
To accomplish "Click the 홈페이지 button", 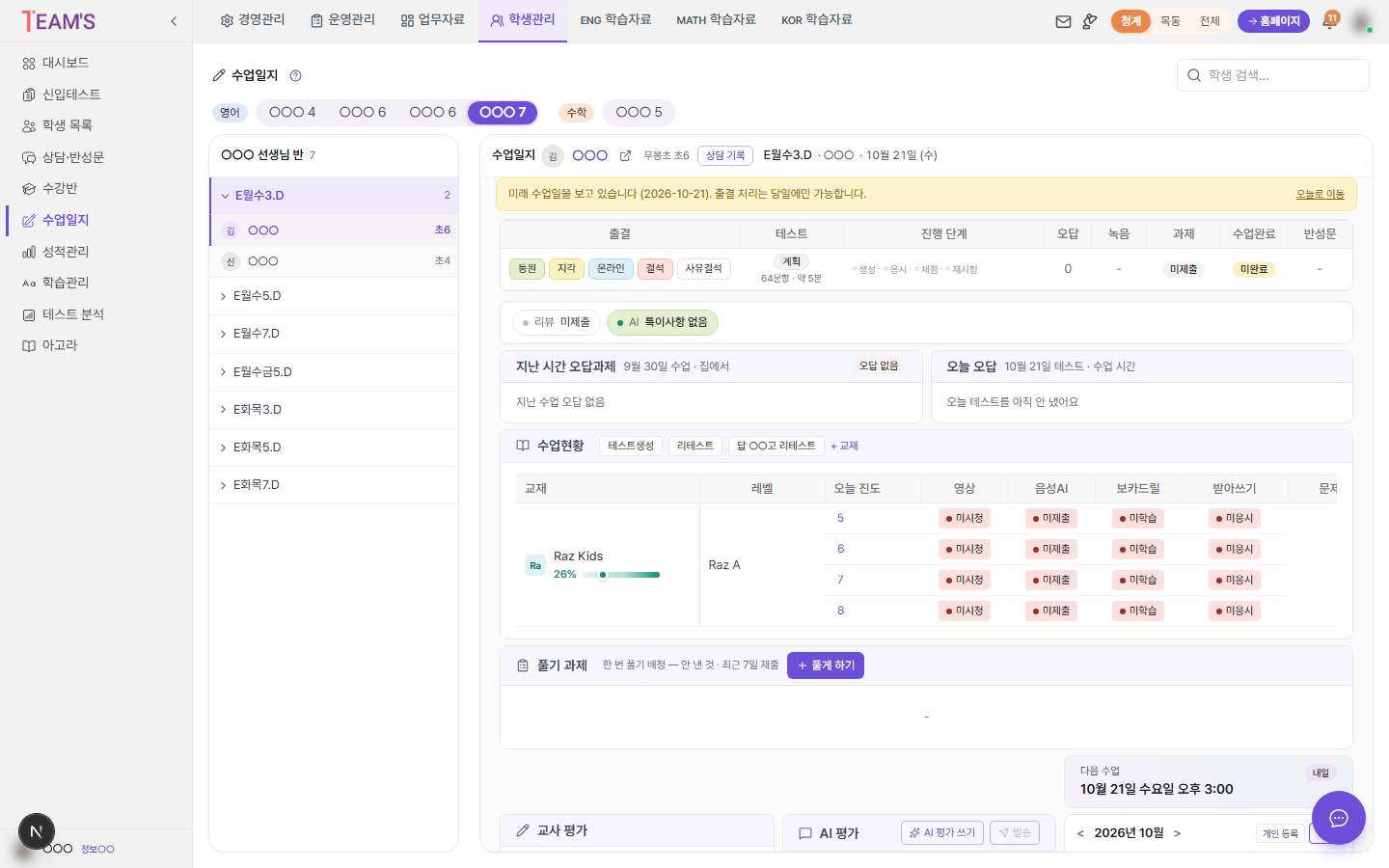I will (1273, 21).
